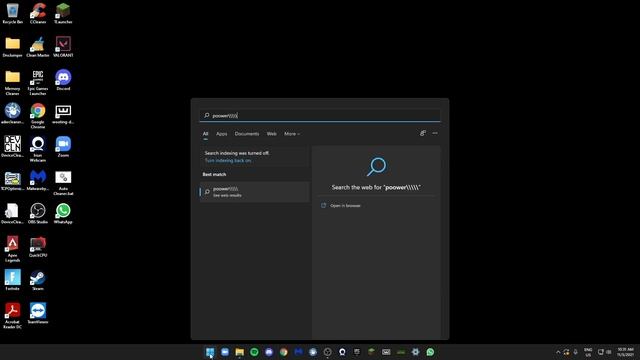Click the ENG US language indicator
Image resolution: width=640 pixels, height=360 pixels.
[x=588, y=352]
